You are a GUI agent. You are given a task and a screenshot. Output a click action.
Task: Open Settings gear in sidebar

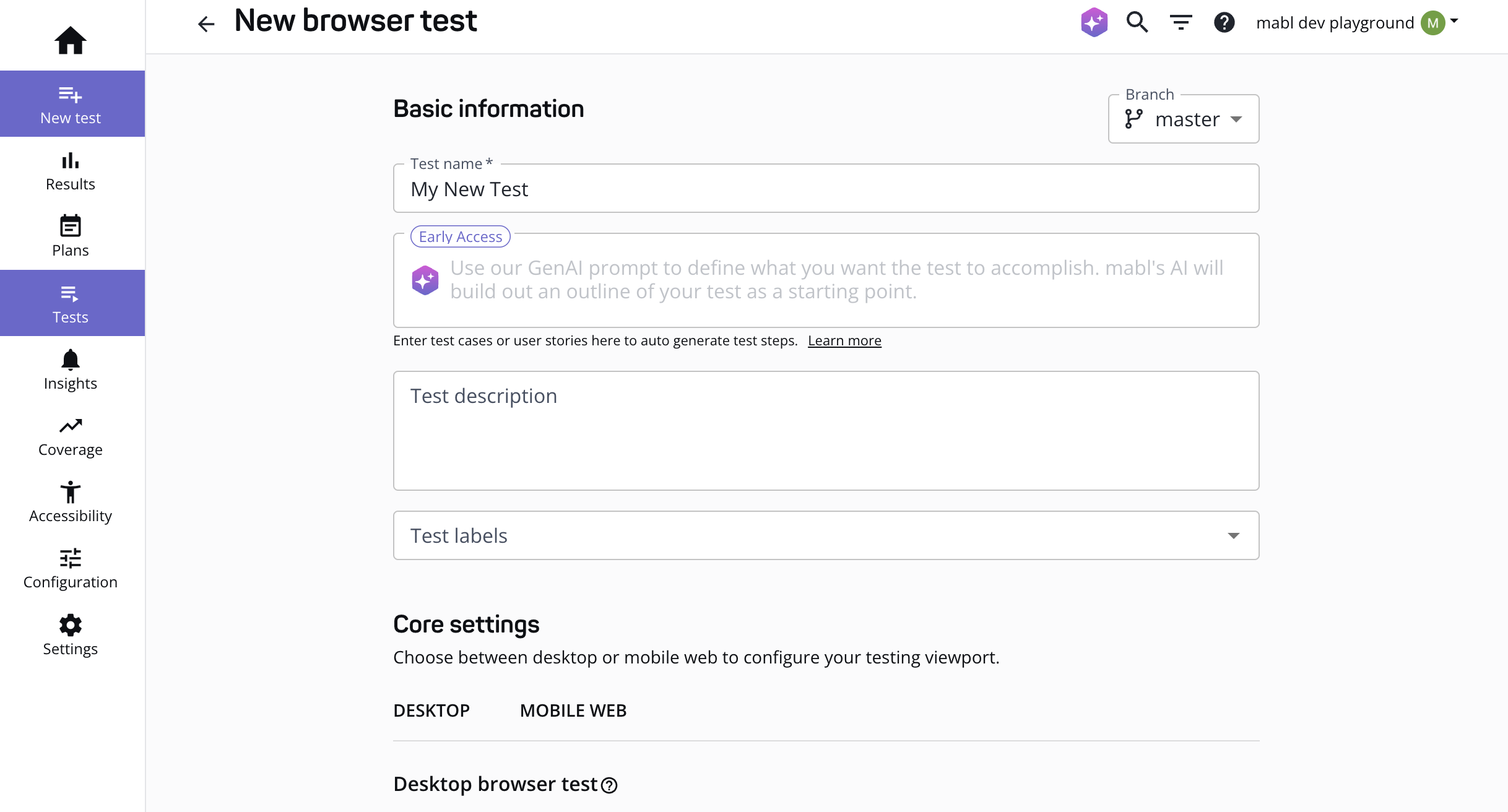[71, 635]
